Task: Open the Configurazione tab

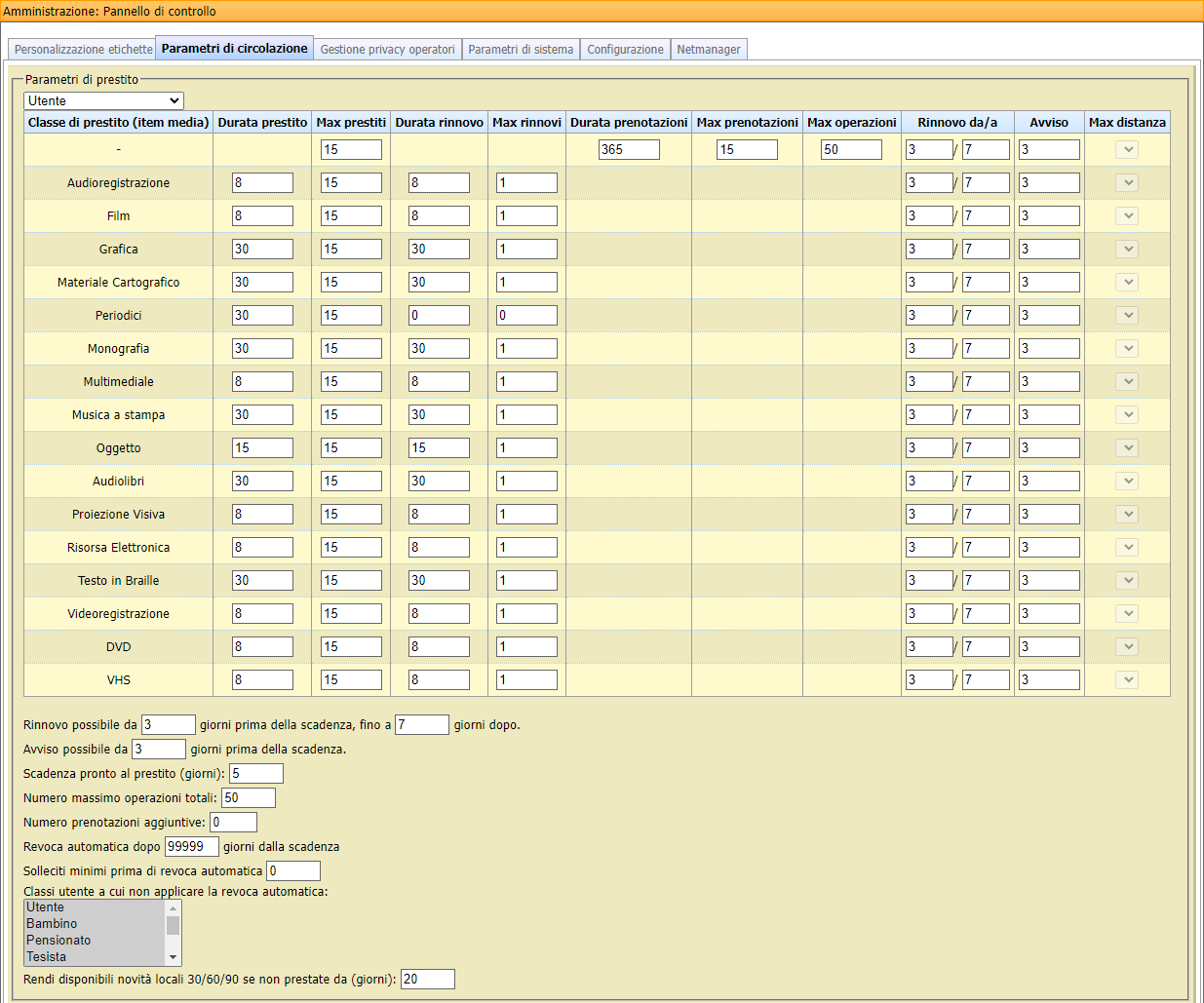Action: point(625,50)
